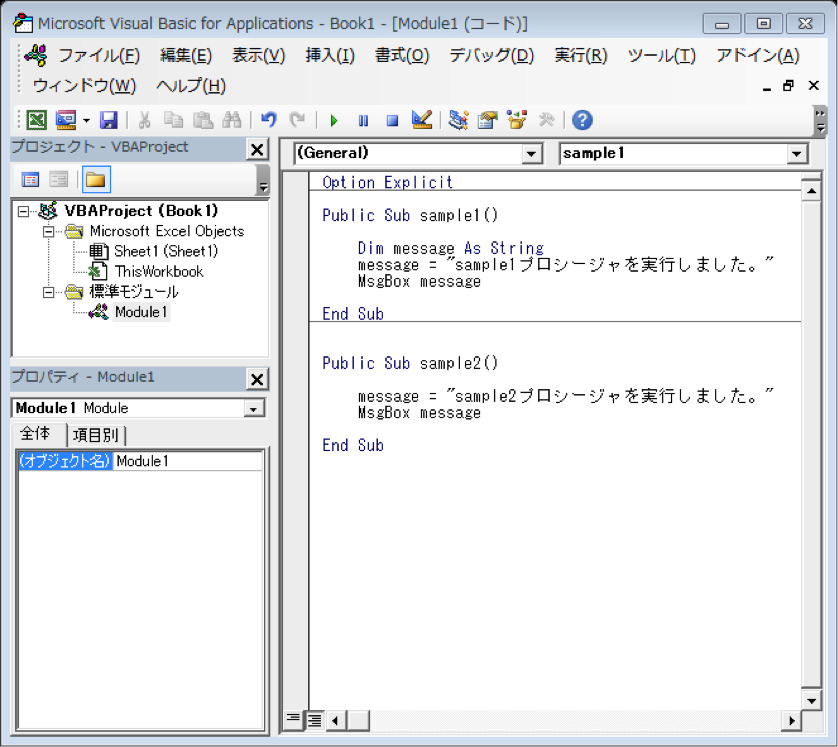Screen dimensions: 838x747
Task: Run the macro with green play icon
Action: coord(334,121)
